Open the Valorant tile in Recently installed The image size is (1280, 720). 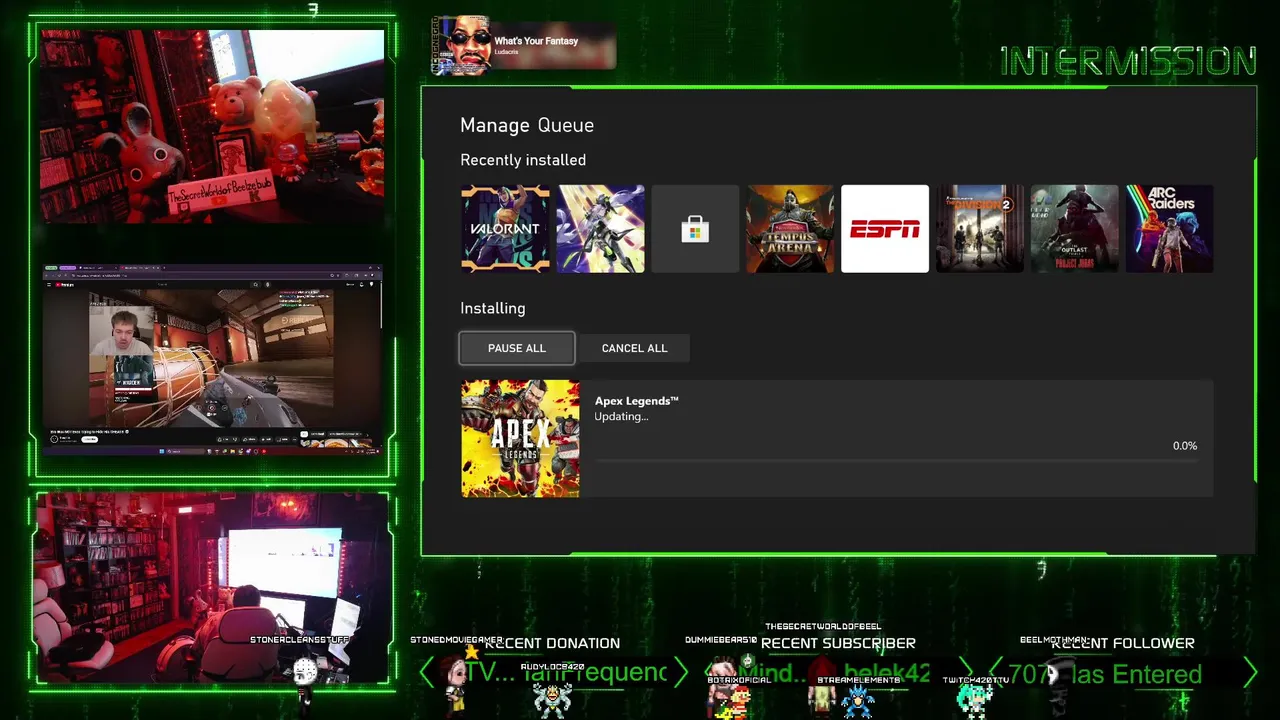pyautogui.click(x=505, y=229)
